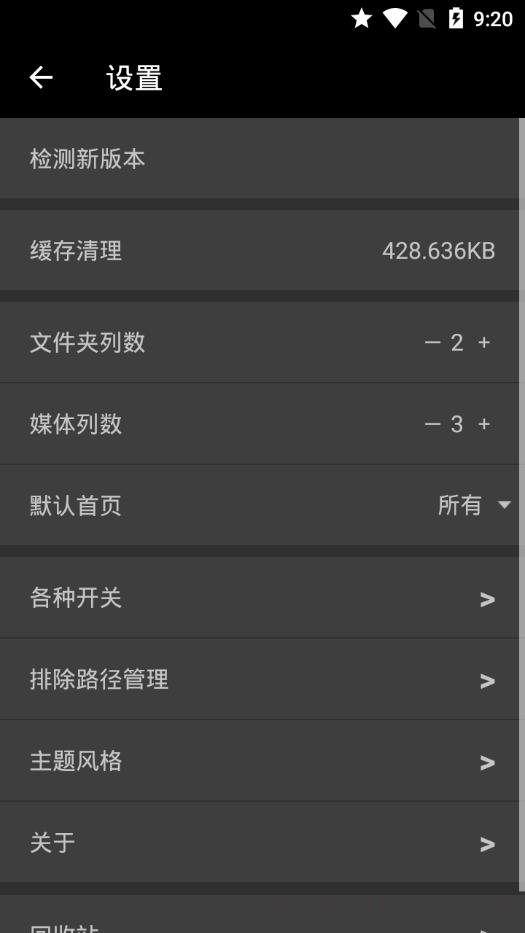Open the 关于 about page
This screenshot has width=525, height=933.
pyautogui.click(x=260, y=843)
